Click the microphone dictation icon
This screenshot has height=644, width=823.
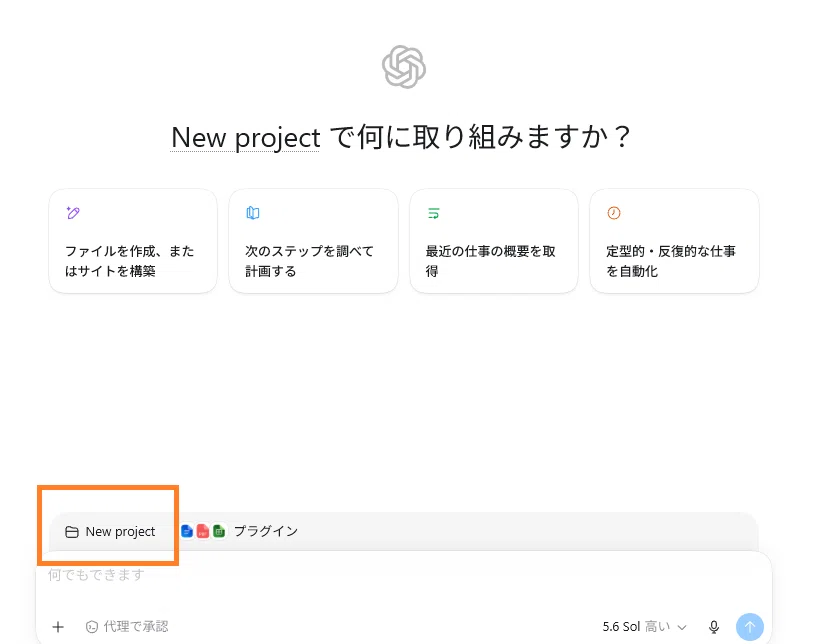coord(714,627)
